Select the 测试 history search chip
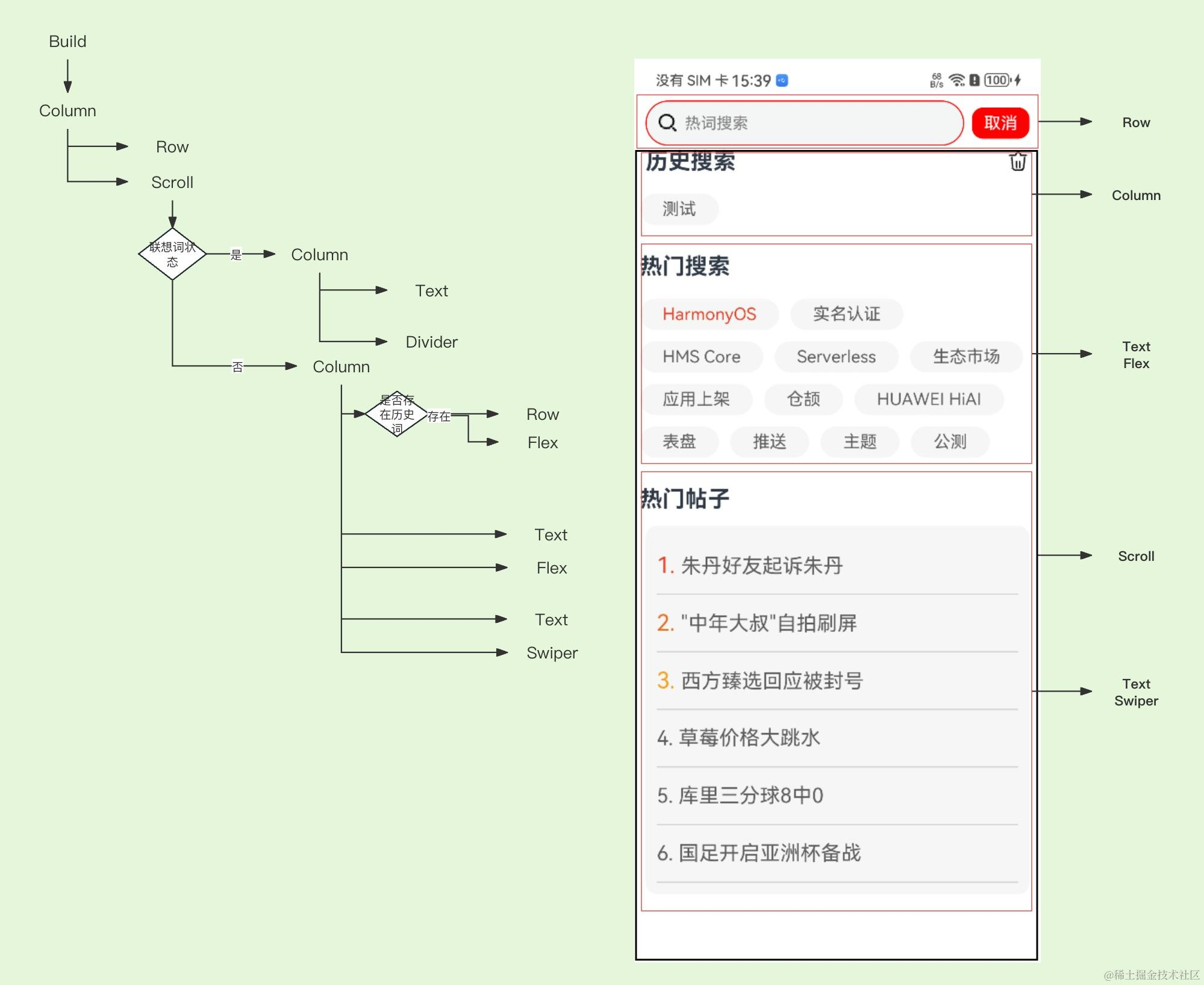Image resolution: width=1204 pixels, height=985 pixels. click(679, 209)
